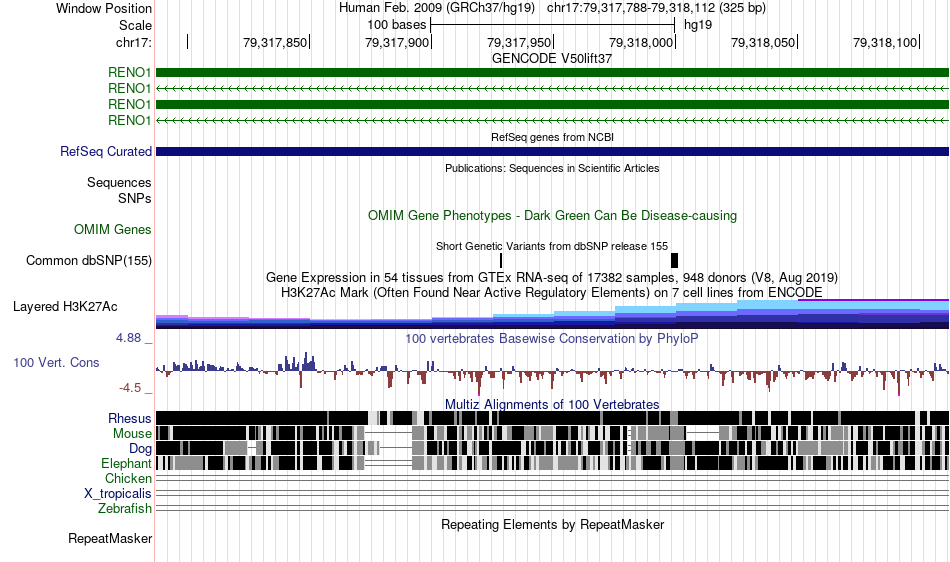
Task: Open Publications: Sequences in Scientific Articles title
Action: click(x=552, y=168)
